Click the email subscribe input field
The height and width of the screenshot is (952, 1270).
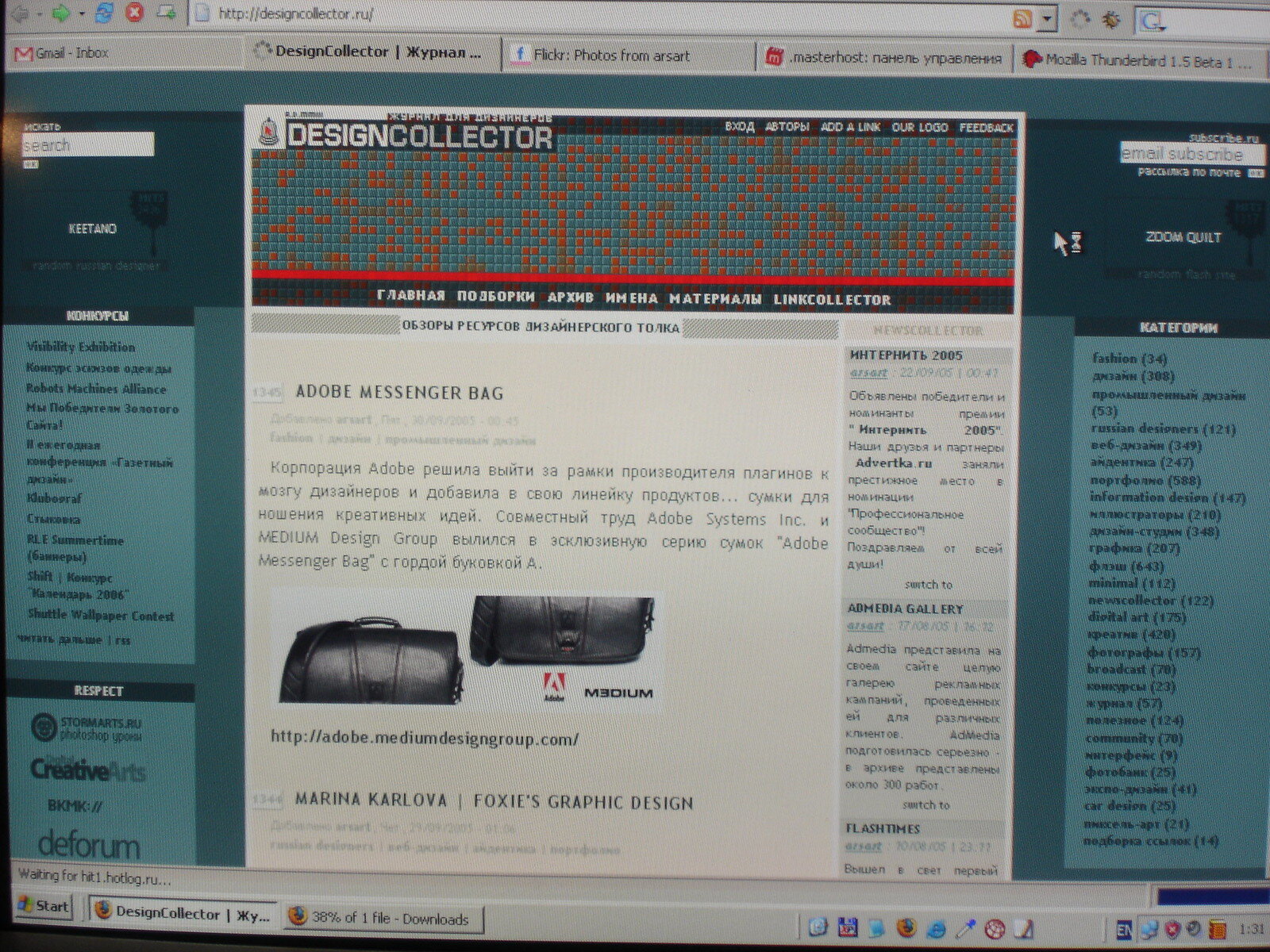point(1191,154)
